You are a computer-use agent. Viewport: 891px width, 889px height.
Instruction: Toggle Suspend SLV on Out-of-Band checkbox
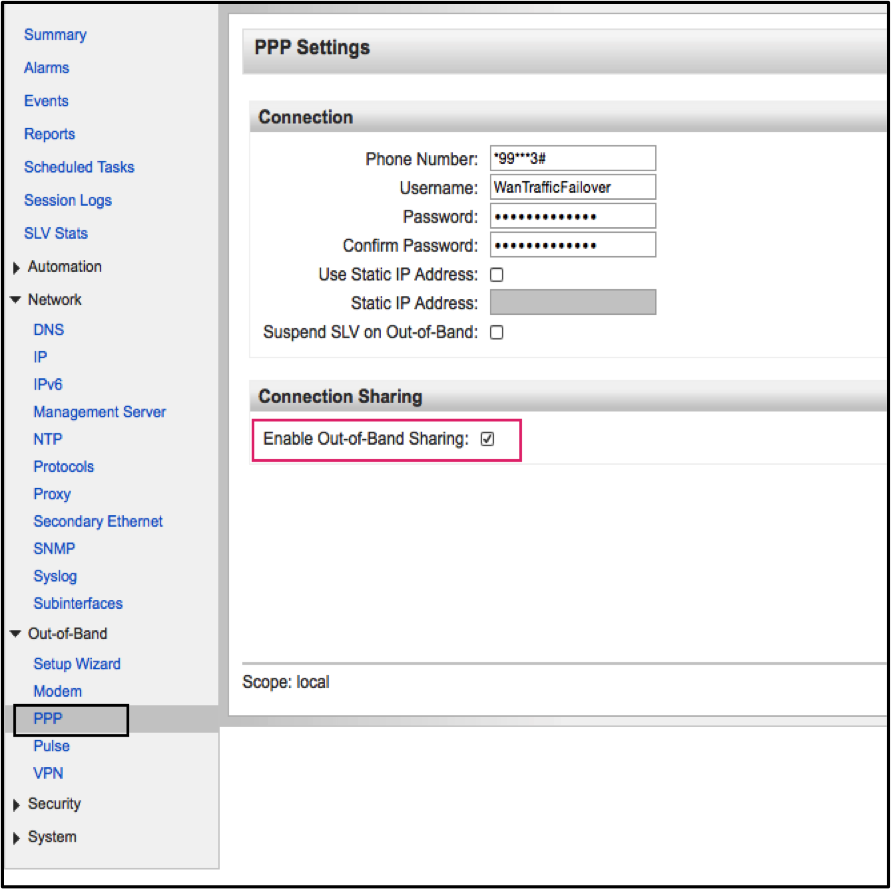point(496,332)
